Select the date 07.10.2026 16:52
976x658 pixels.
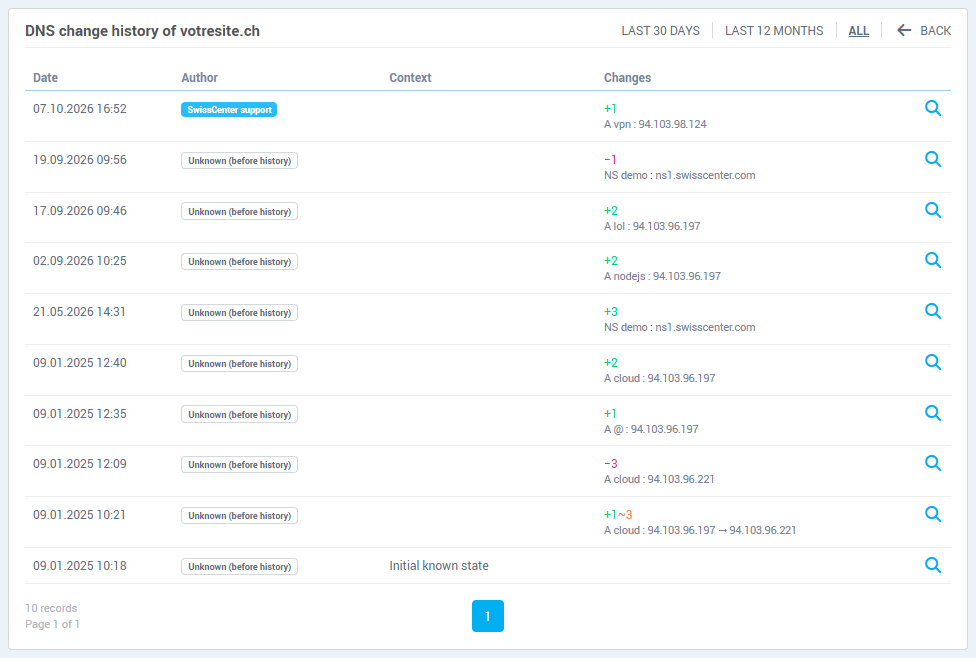coord(80,109)
